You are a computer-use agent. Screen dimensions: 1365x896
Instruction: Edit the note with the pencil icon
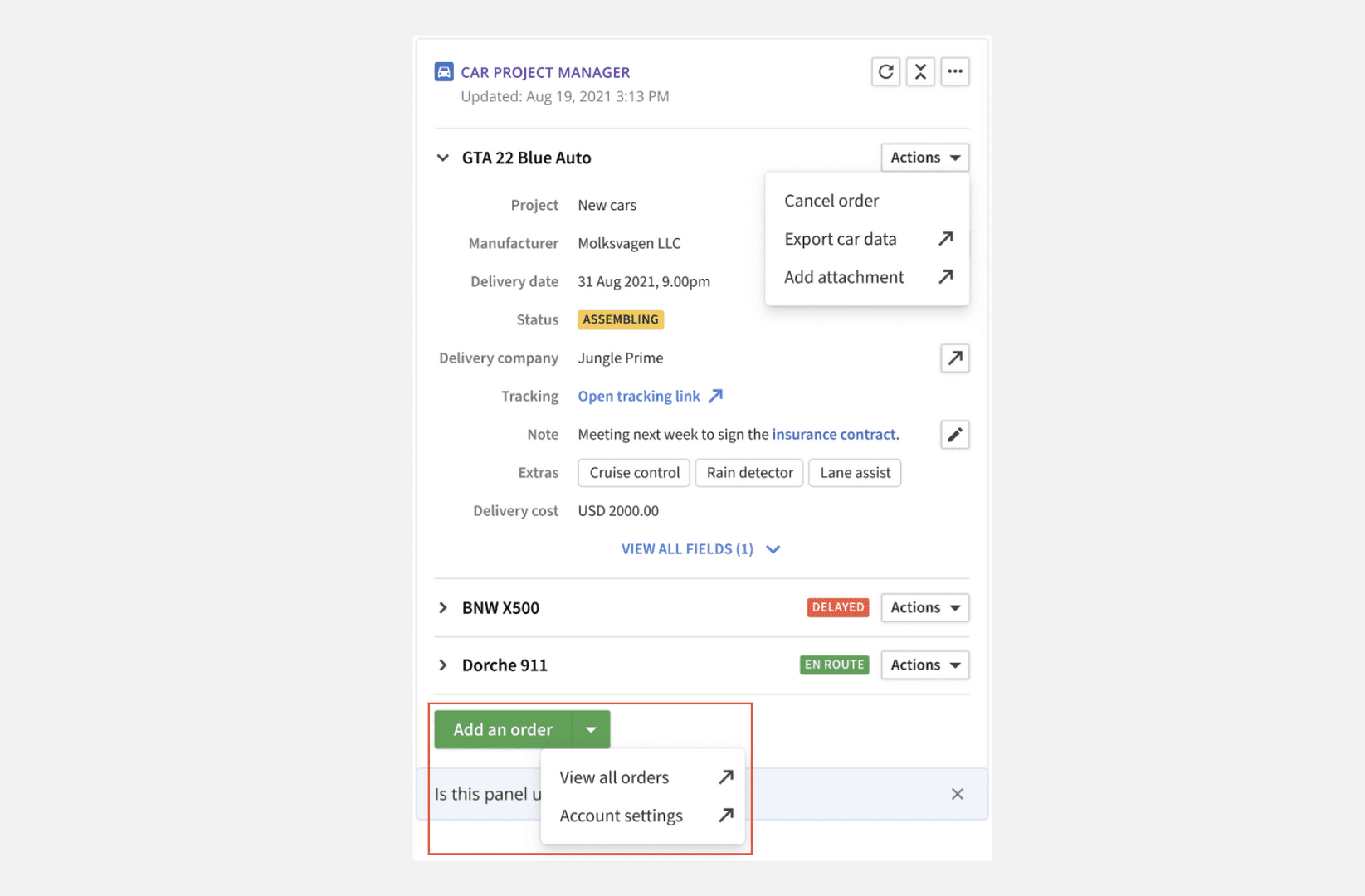955,435
